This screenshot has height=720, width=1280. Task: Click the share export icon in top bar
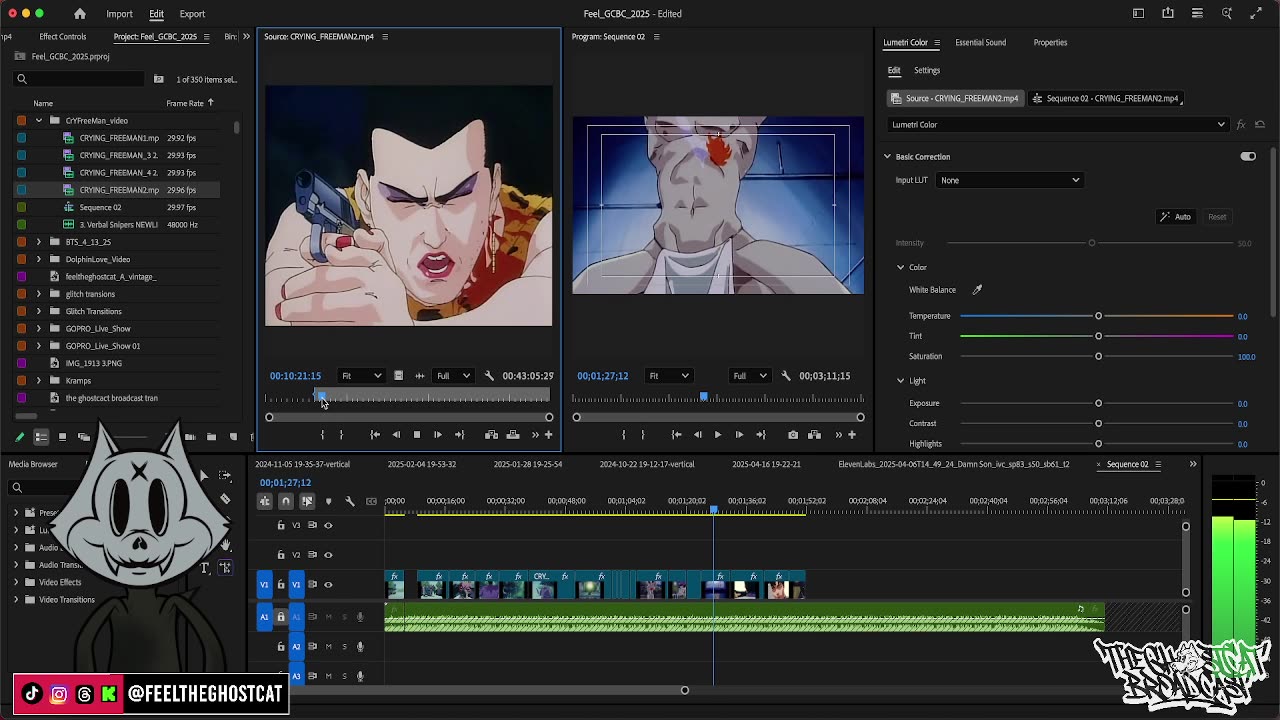(x=1168, y=14)
